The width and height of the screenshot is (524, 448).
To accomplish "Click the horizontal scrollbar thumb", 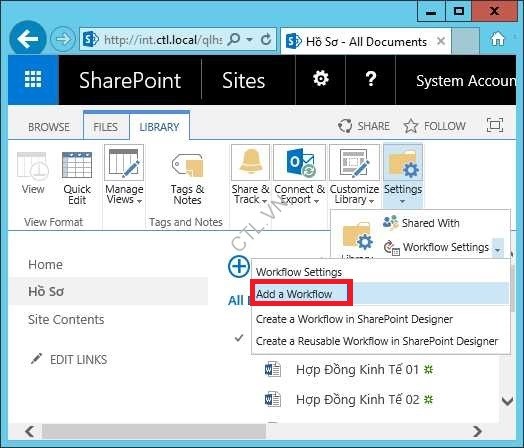I will [154, 431].
